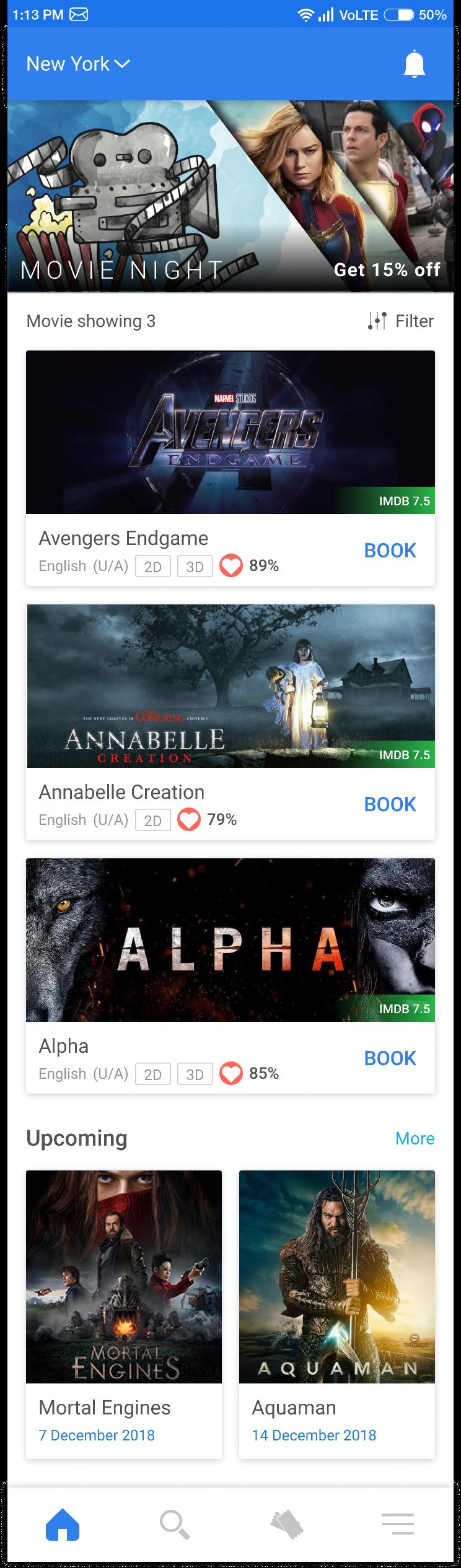Toggle the heart icon for Alpha
The image size is (461, 1568).
(x=231, y=1073)
